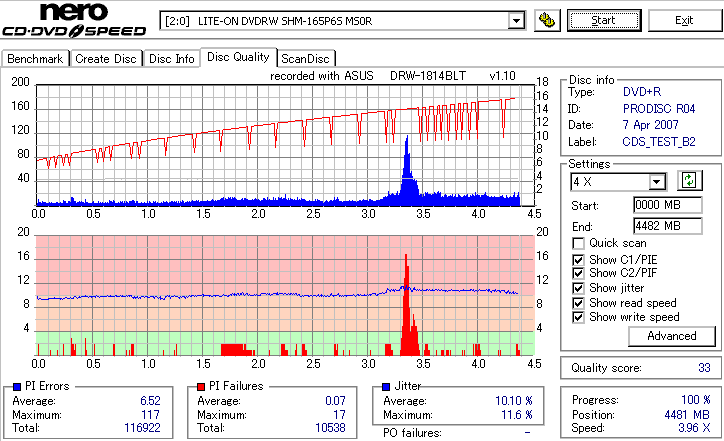Click the blue Jitter legend square
This screenshot has width=724, height=441.
point(386,387)
